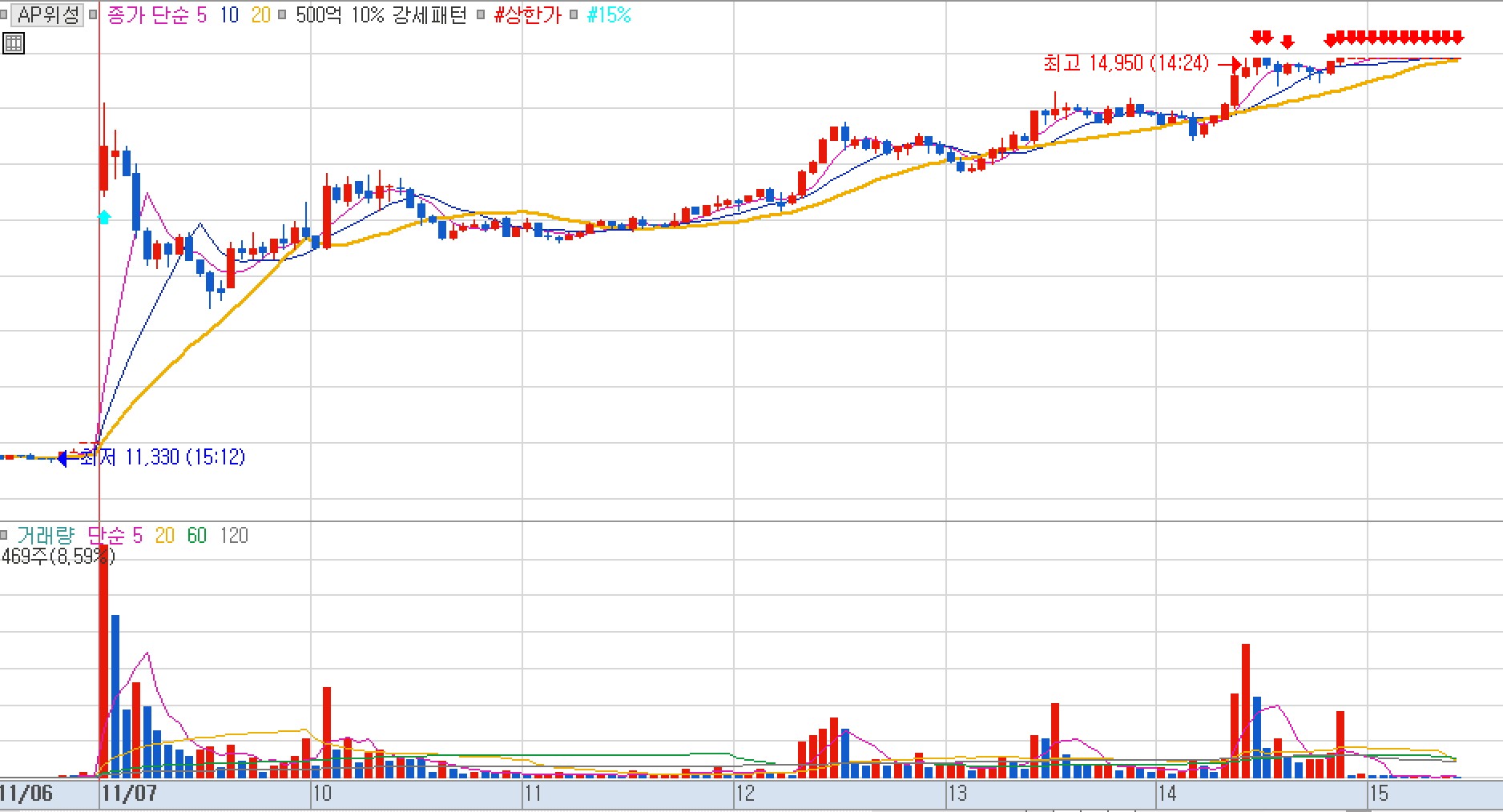Screen dimensions: 1503x812
Task: Select the gold 20 label after 종가 단순 5 10
Action: [x=261, y=14]
